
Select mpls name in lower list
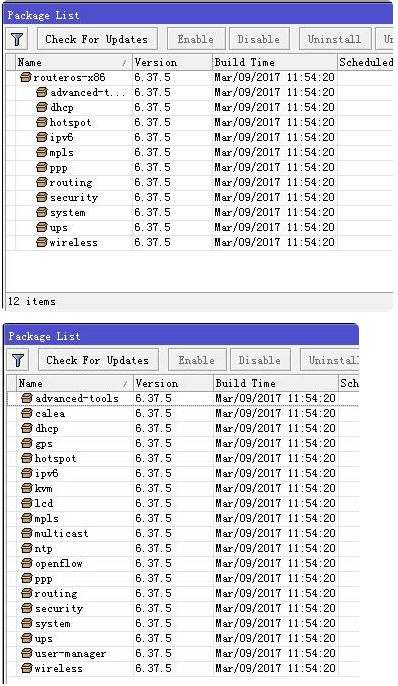coord(46,518)
